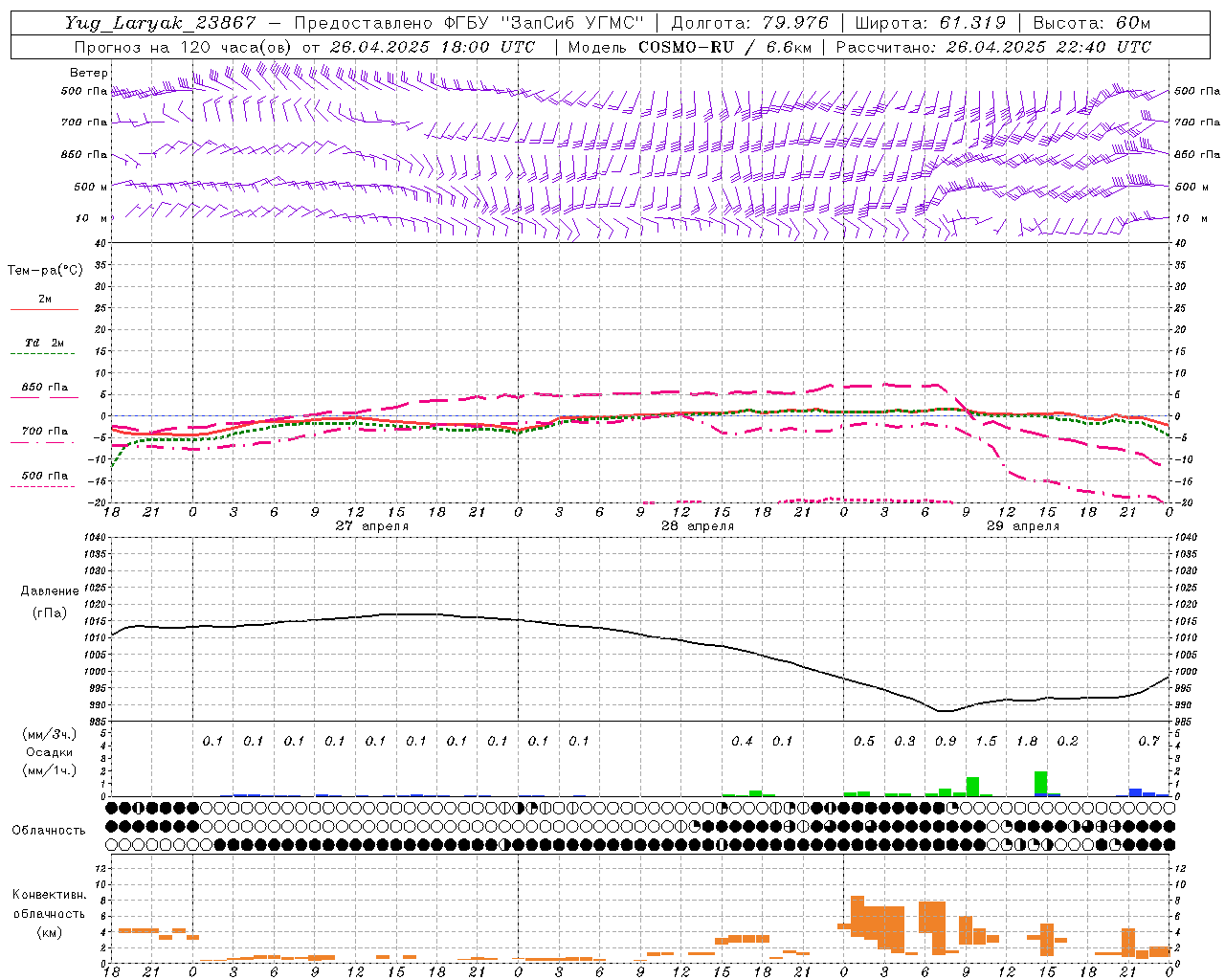Viewport: 1225px width, 980px height.
Task: Click the station title Yug_Laryak_23867
Action: pos(161,23)
